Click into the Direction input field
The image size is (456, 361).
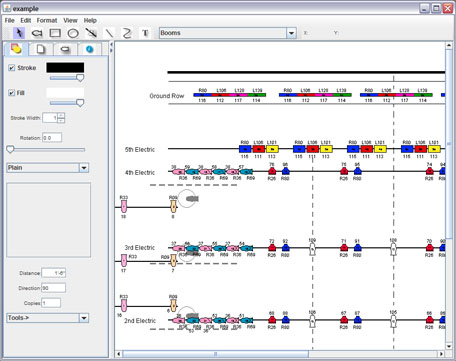53,288
